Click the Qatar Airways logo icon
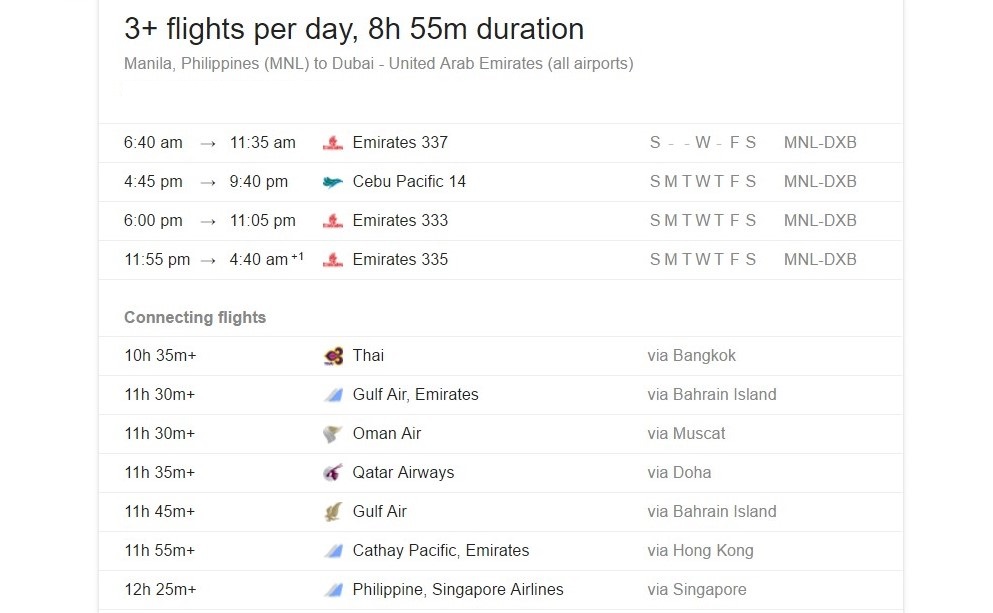 click(333, 473)
